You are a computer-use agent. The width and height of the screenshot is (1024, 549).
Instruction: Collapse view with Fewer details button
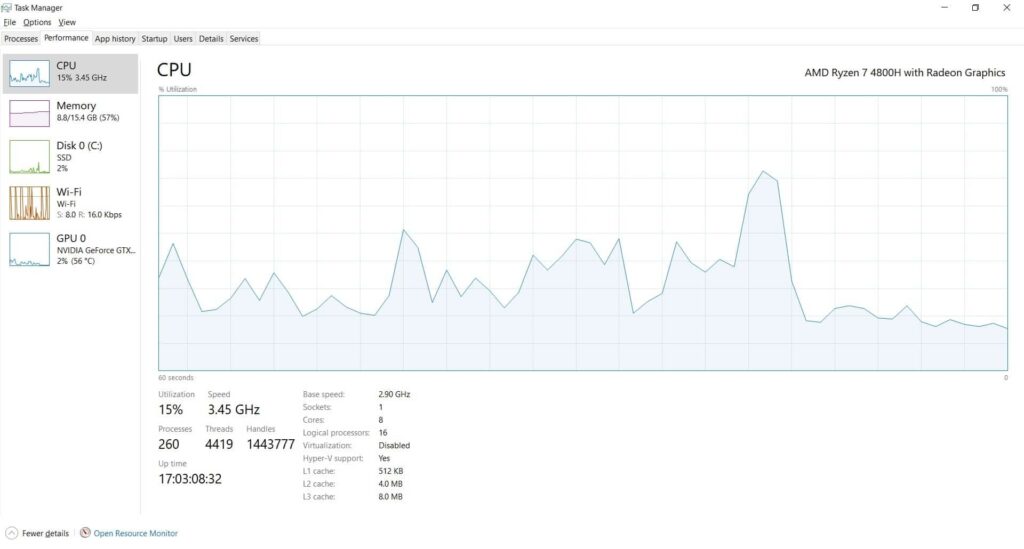[x=45, y=533]
